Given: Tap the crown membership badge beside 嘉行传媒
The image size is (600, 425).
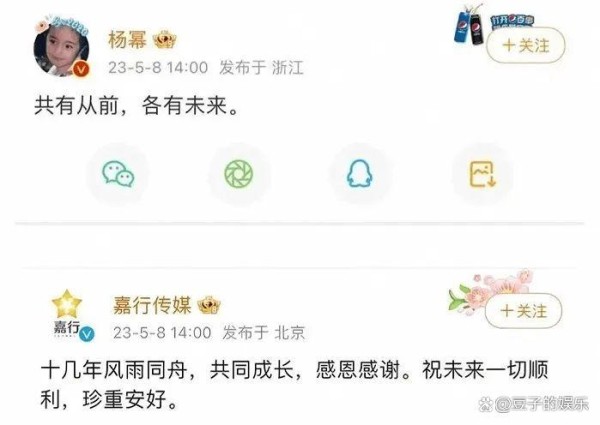Looking at the screenshot, I should pos(209,305).
